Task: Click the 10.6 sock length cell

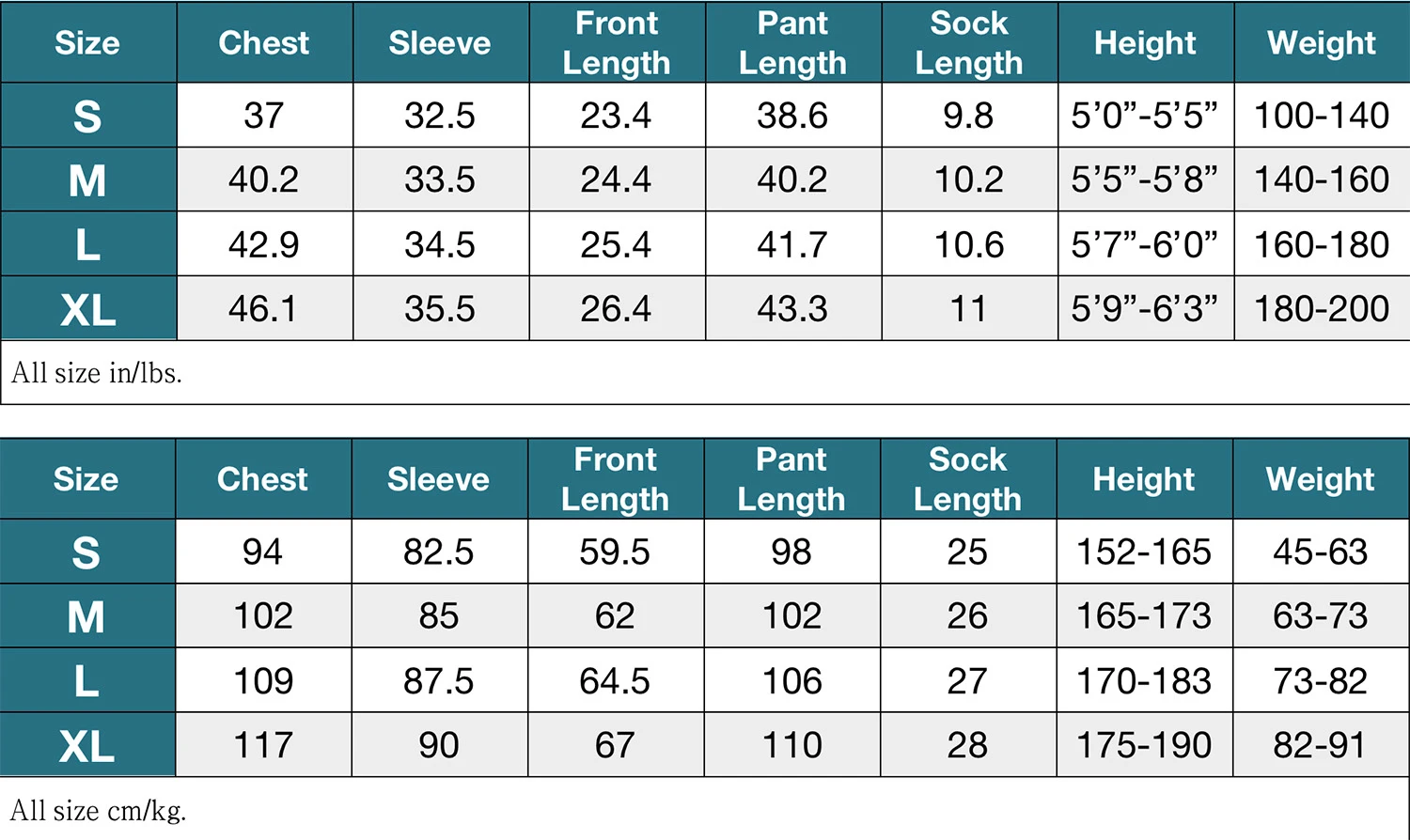Action: 969,244
